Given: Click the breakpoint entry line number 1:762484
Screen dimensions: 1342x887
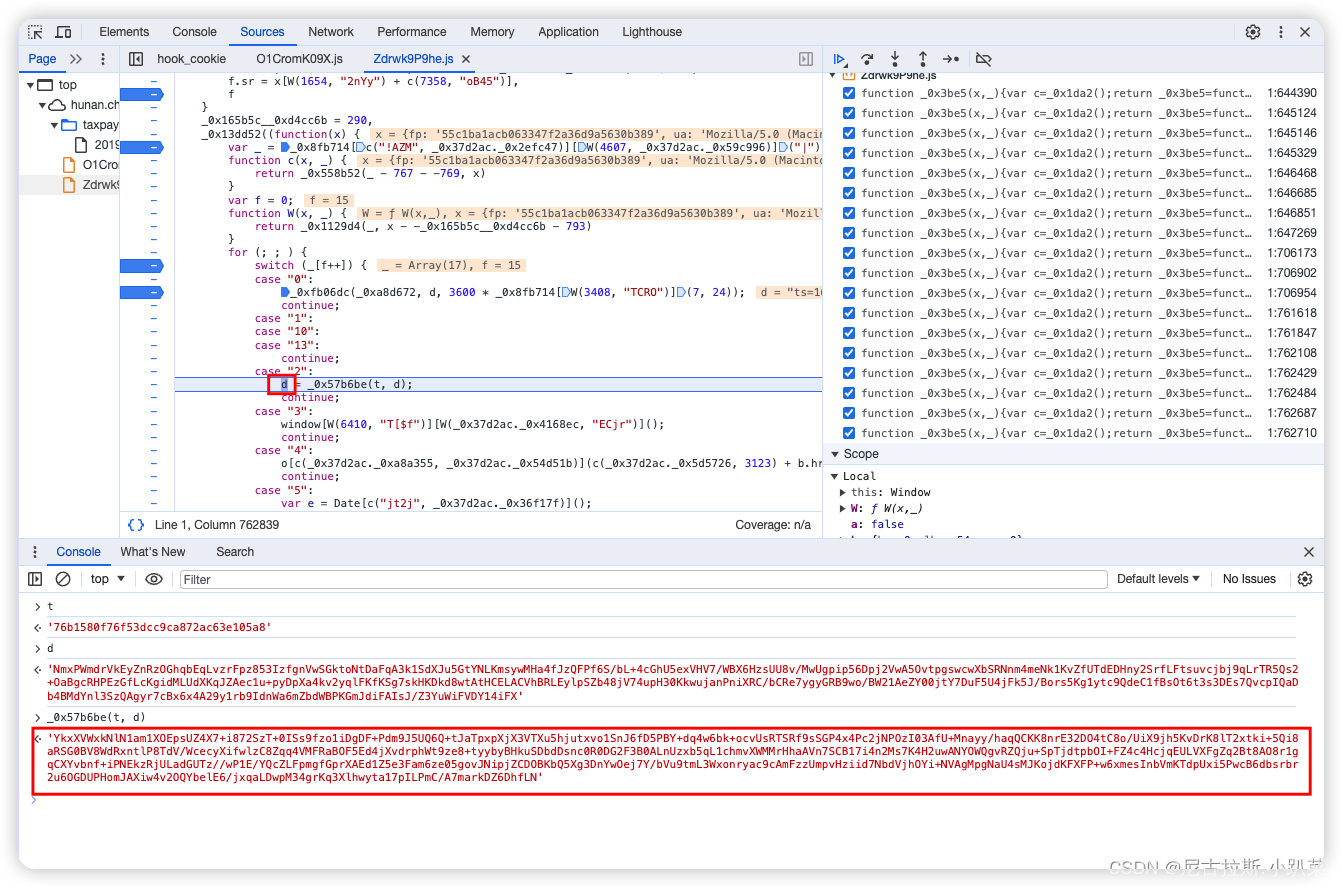Looking at the screenshot, I should tap(1292, 393).
